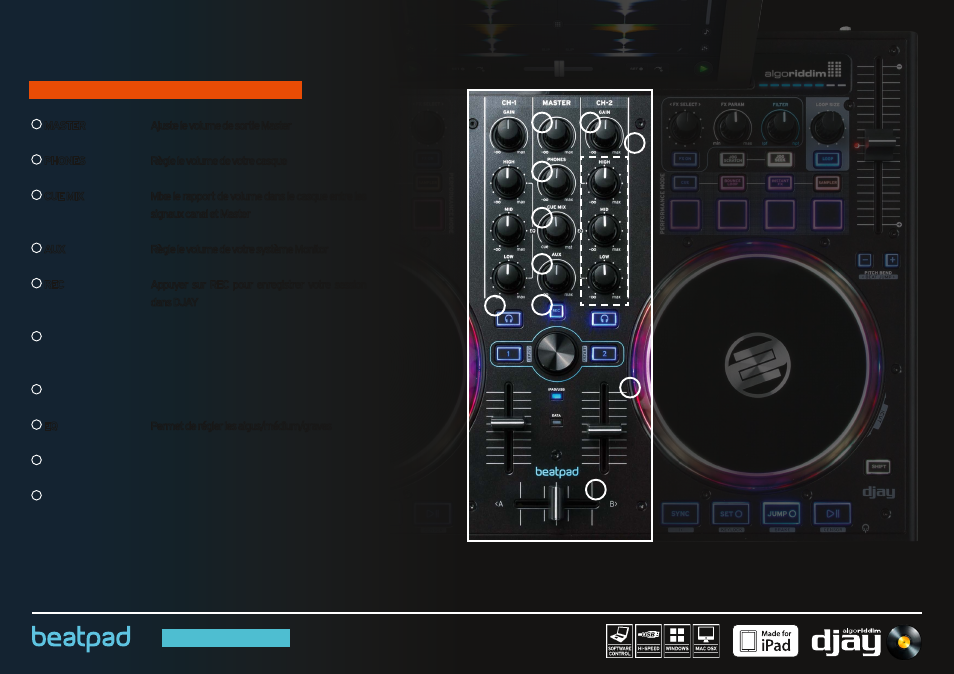Screen dimensions: 954x674
Task: Click the vinyl record icon beside djay
Action: click(x=904, y=642)
